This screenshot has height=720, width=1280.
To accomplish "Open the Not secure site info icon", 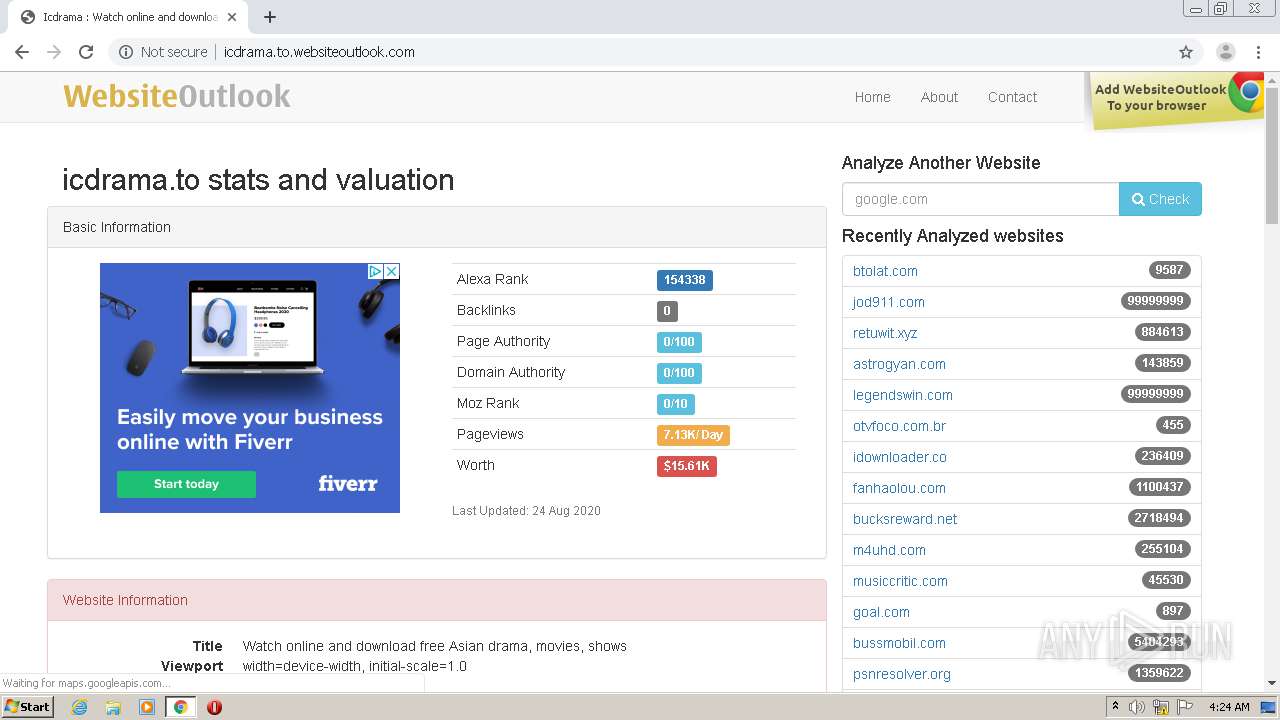I will (x=126, y=52).
